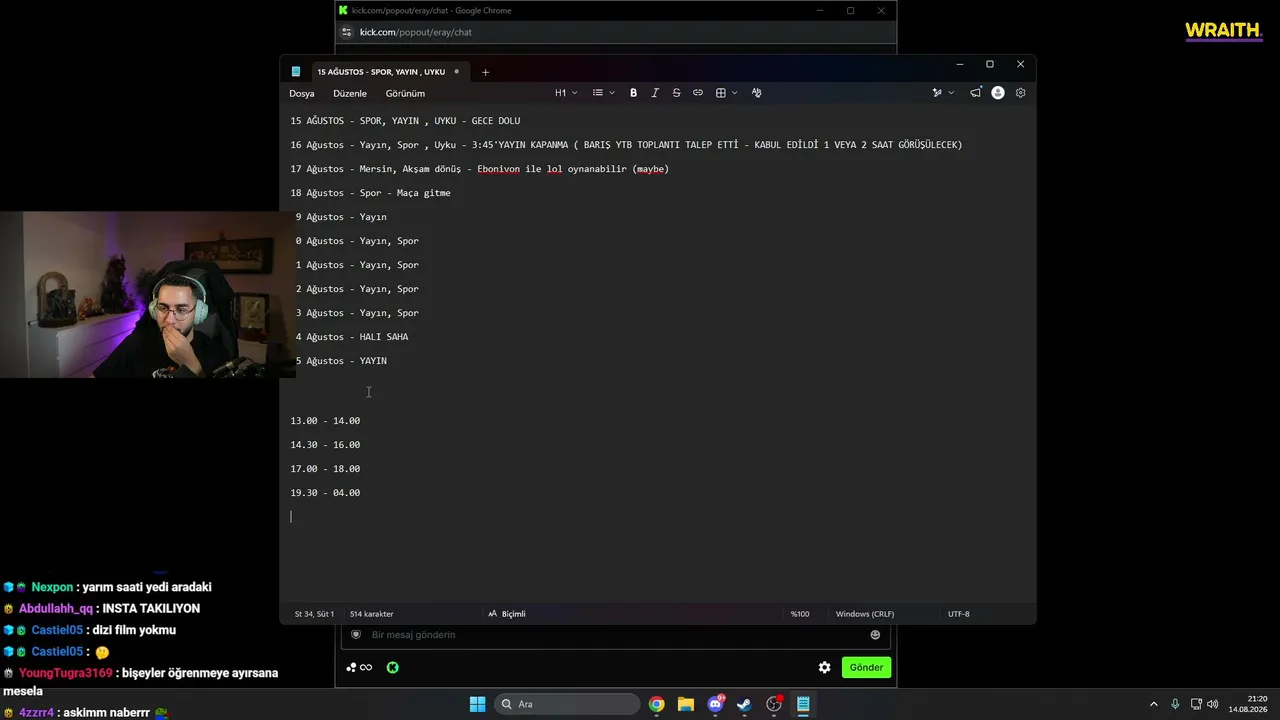The image size is (1280, 720).
Task: Expand the list style dropdown arrow
Action: point(611,93)
